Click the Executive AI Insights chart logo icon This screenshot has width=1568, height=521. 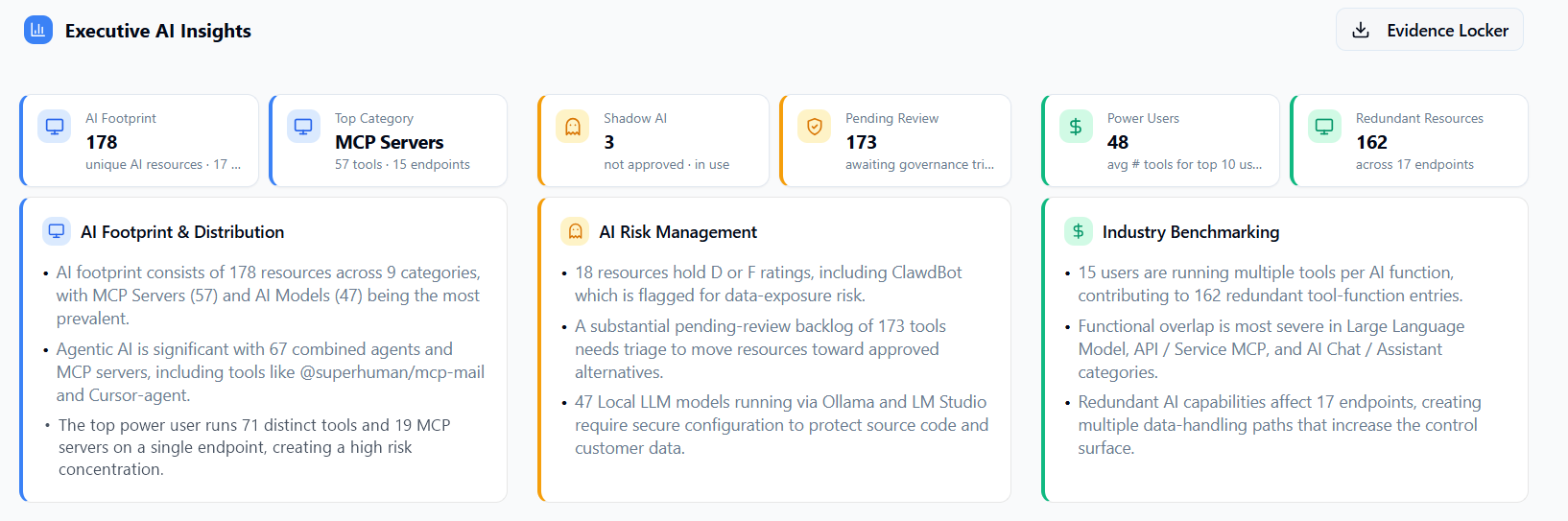pyautogui.click(x=38, y=30)
